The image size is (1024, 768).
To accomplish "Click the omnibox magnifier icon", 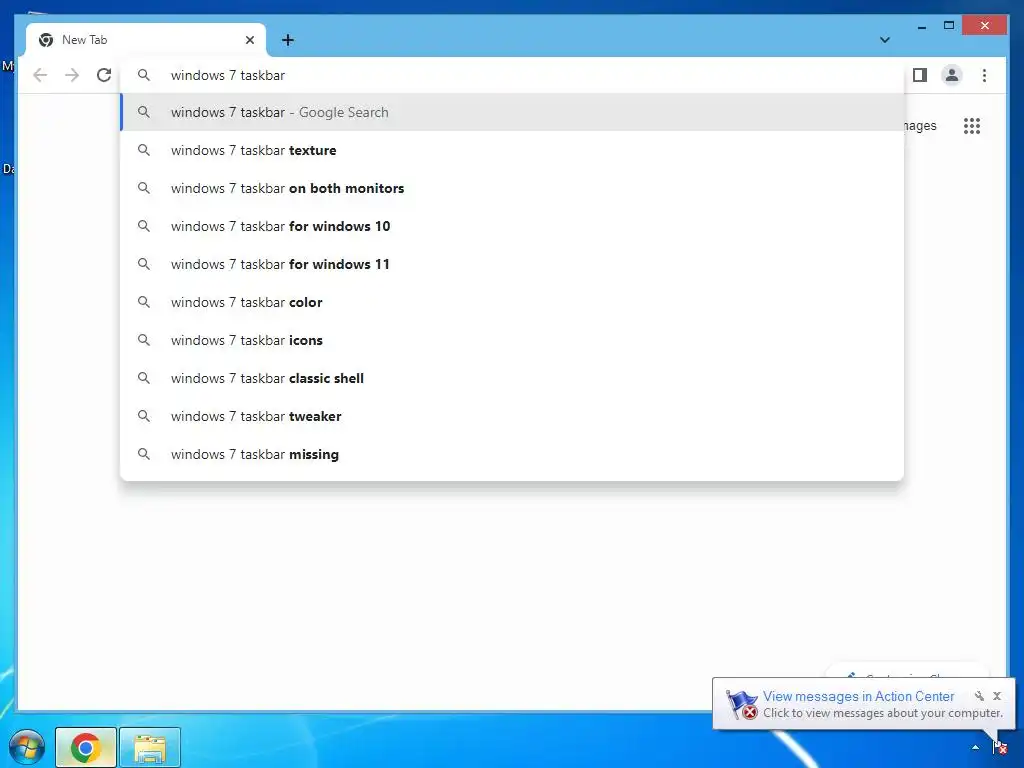I will (x=144, y=75).
